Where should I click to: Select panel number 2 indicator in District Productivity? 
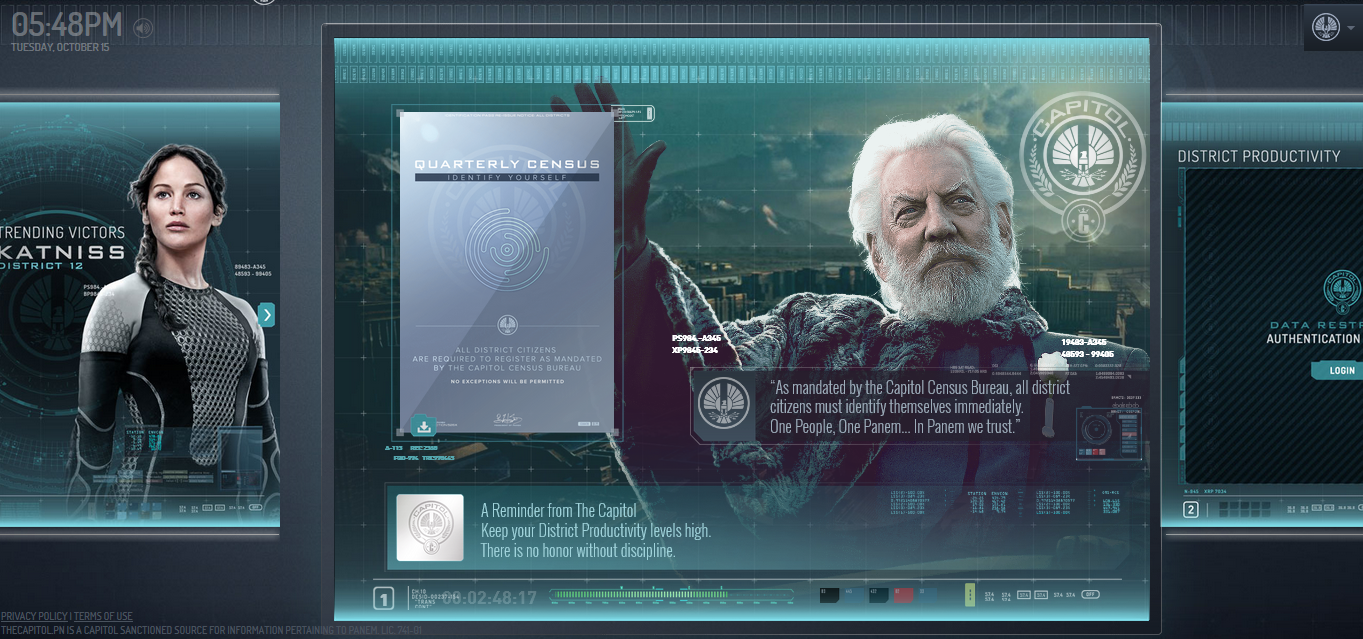click(x=1190, y=510)
